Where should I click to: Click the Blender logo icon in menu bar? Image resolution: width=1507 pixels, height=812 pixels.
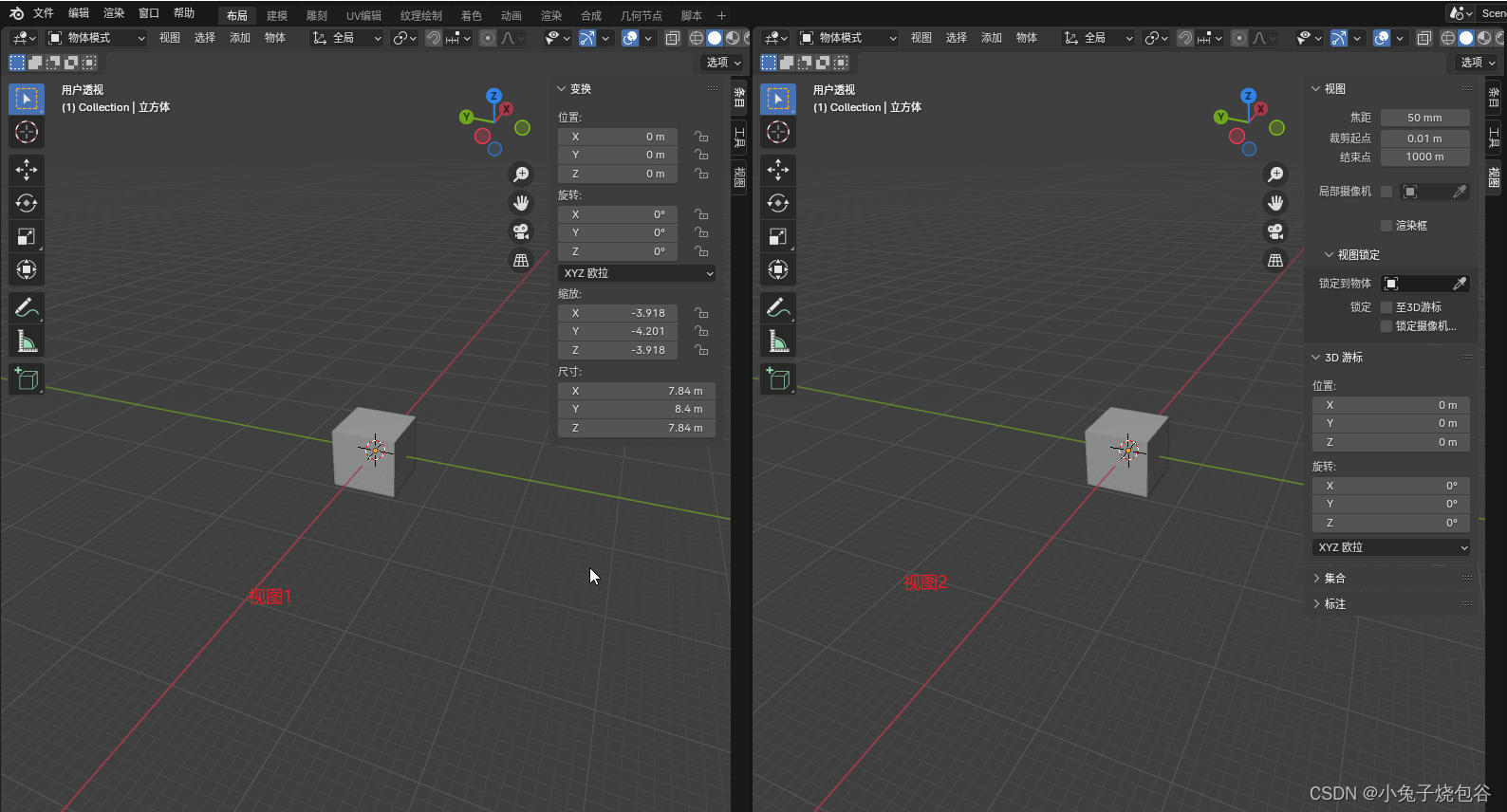point(16,13)
